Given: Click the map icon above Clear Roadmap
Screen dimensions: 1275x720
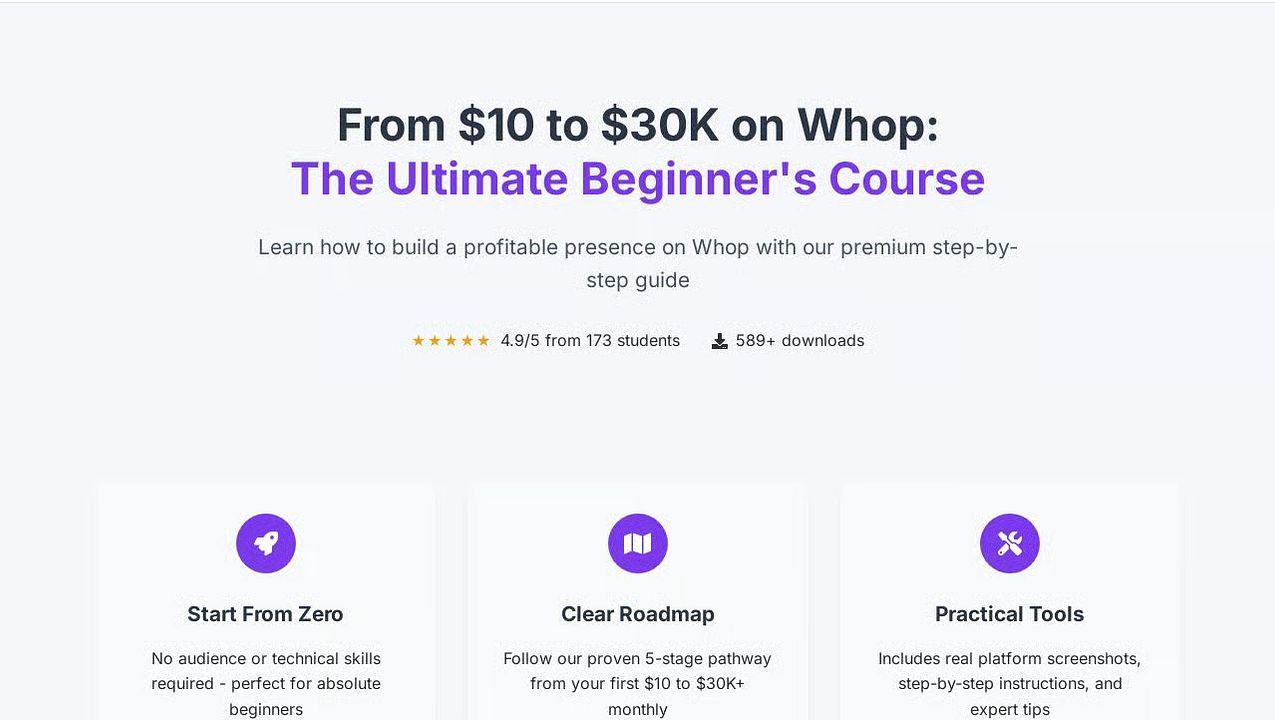Looking at the screenshot, I should point(638,543).
